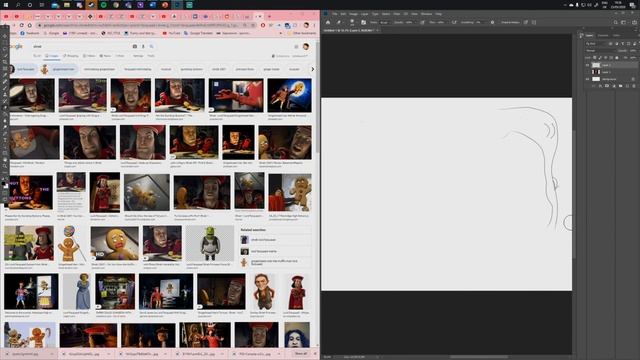Select the Horizontal Type tool
Screen dimensions: 640x360
5,140
